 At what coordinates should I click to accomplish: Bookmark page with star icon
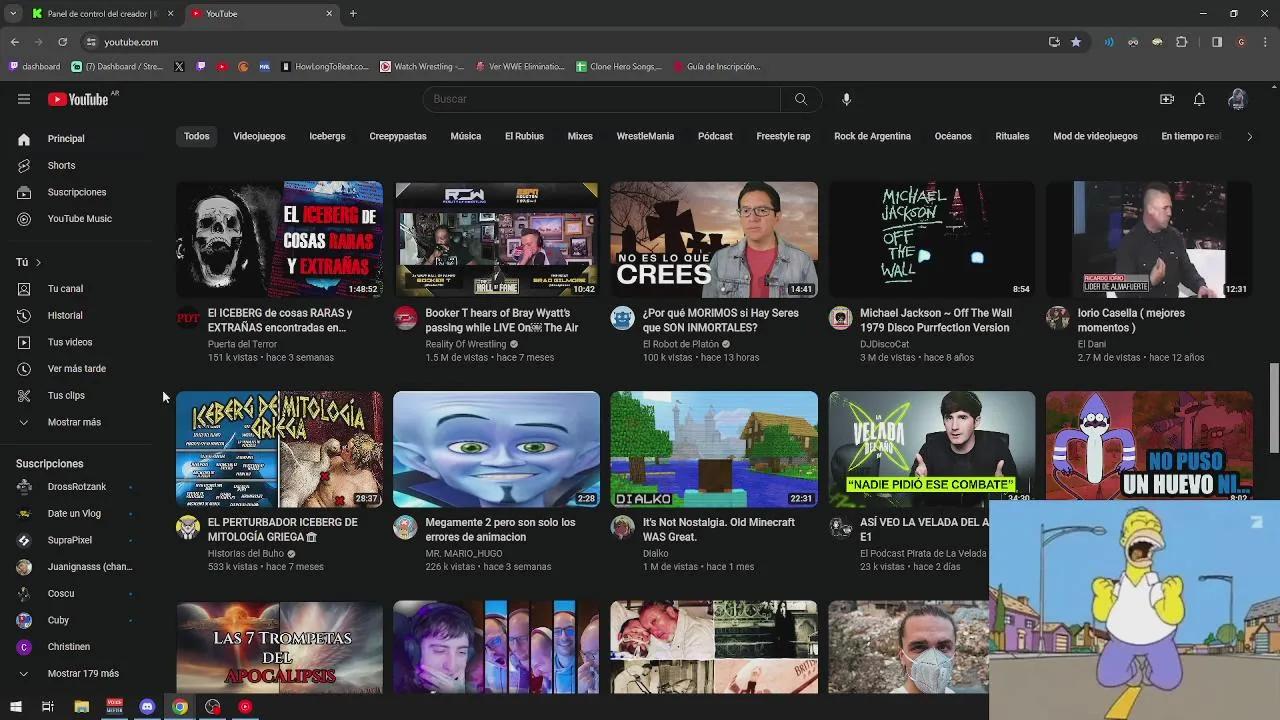point(1076,42)
